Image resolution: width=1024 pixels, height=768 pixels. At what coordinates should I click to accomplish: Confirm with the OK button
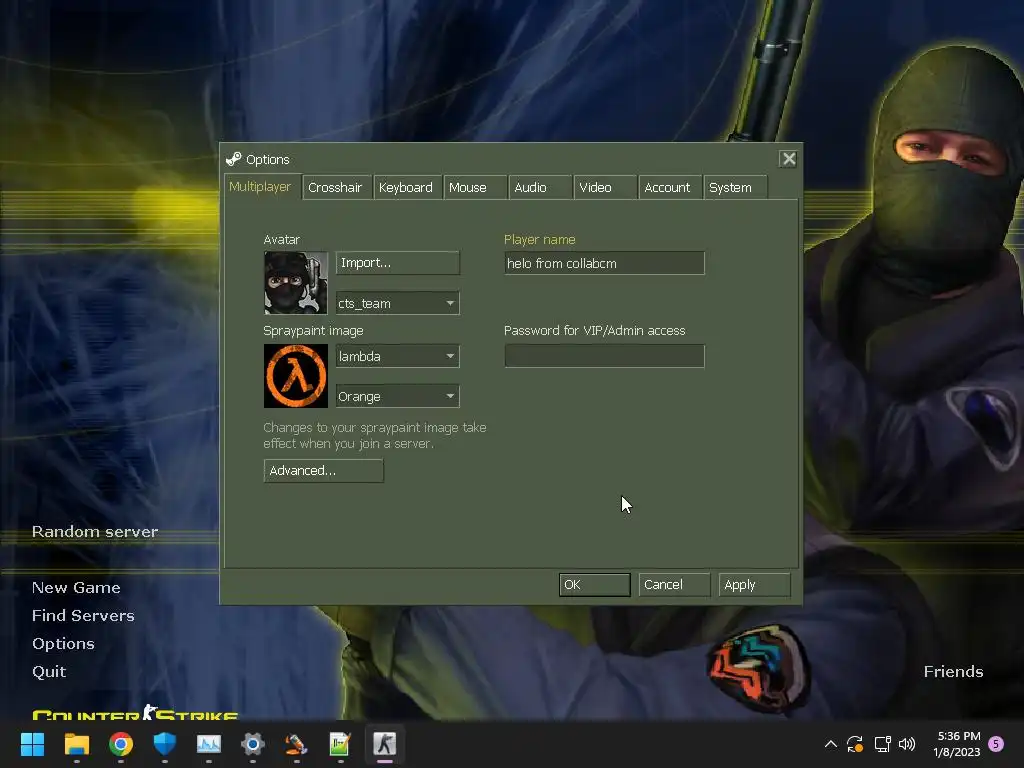594,584
